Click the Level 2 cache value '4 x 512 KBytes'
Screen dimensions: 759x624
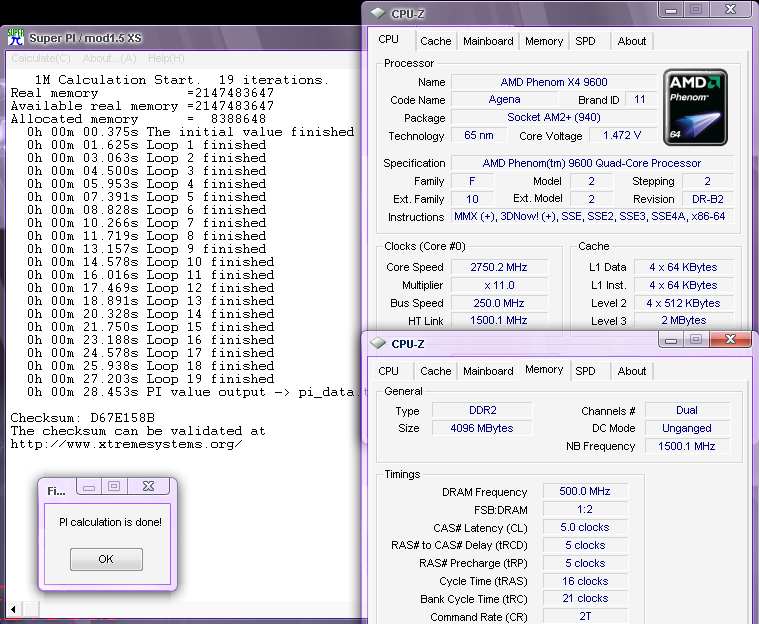pyautogui.click(x=683, y=303)
